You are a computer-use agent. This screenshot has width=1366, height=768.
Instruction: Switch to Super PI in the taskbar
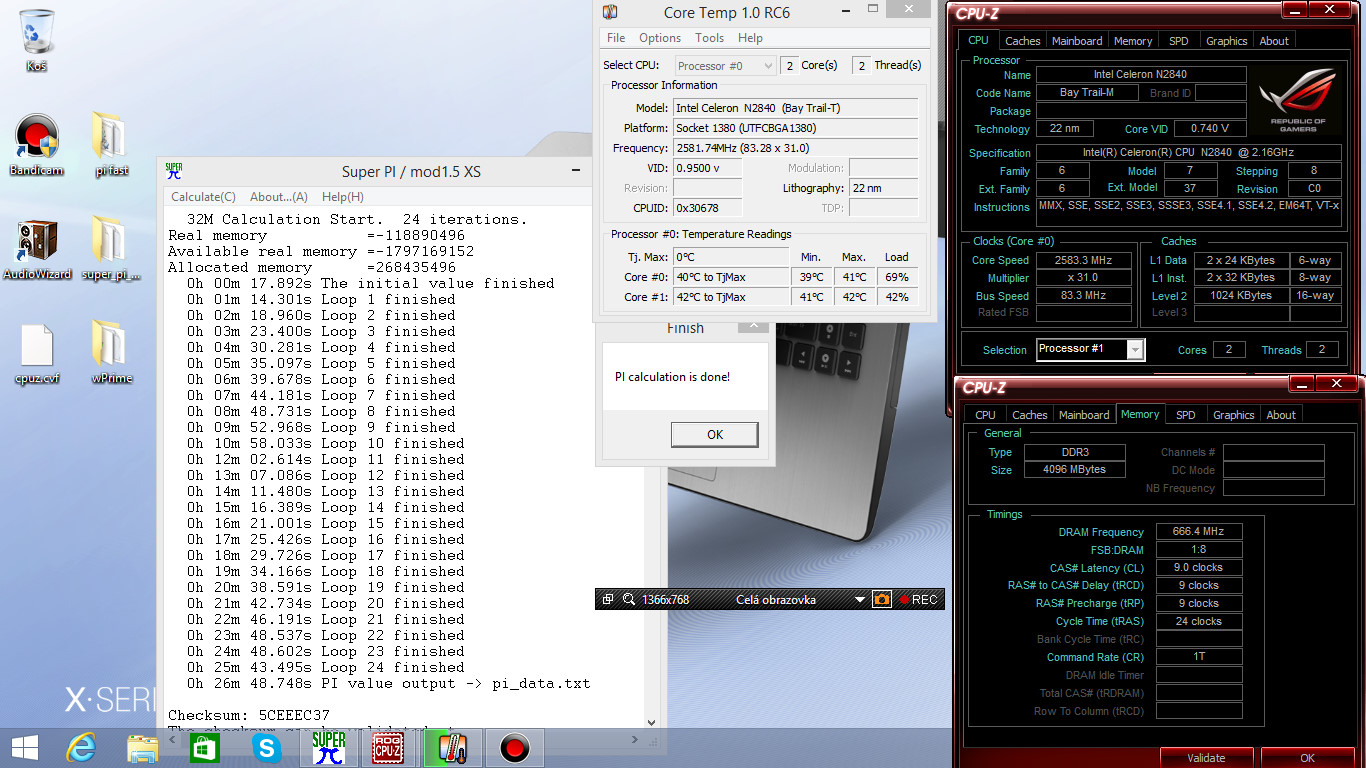(x=328, y=747)
